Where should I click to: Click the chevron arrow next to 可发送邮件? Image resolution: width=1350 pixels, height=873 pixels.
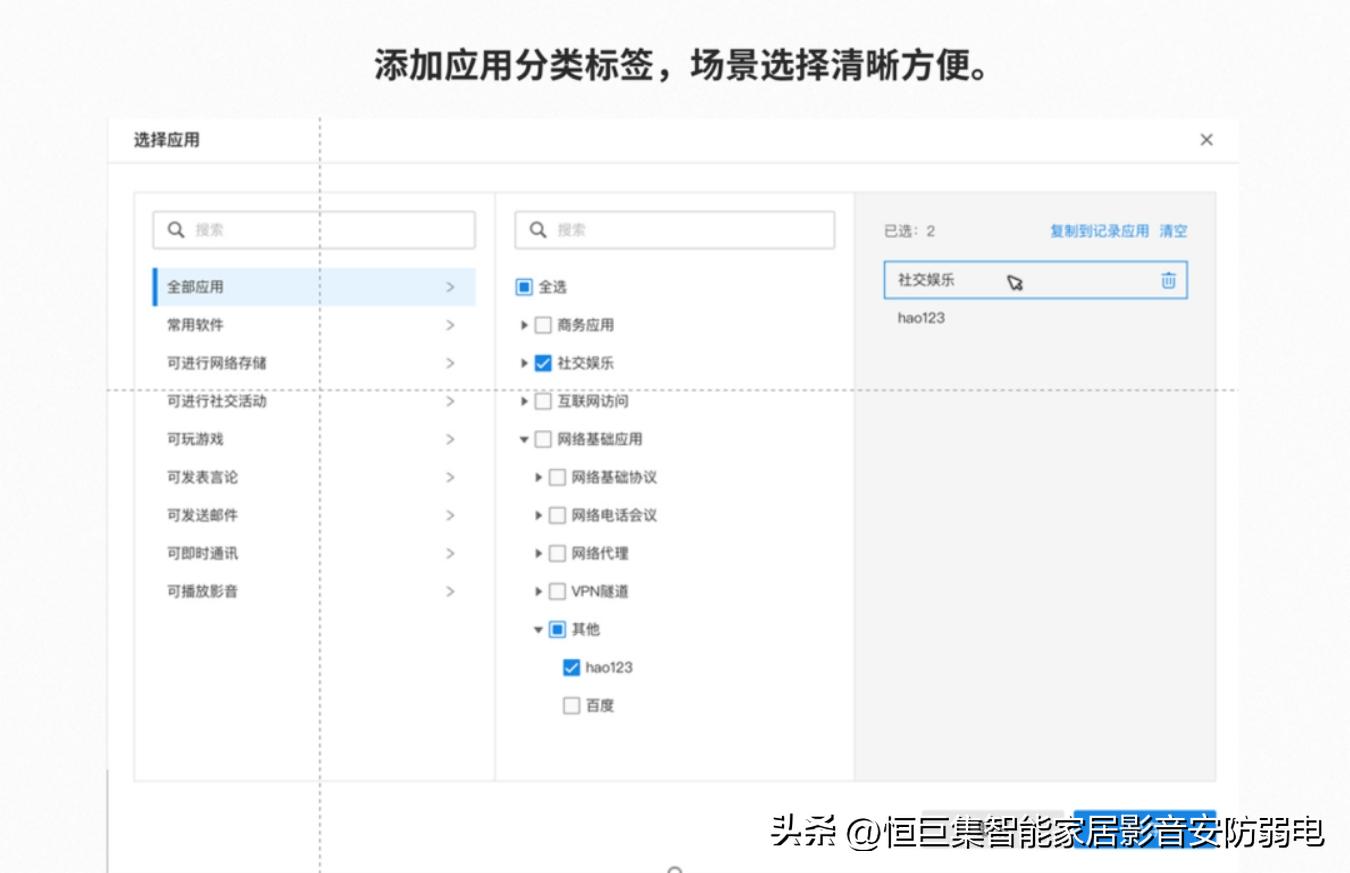click(x=450, y=515)
